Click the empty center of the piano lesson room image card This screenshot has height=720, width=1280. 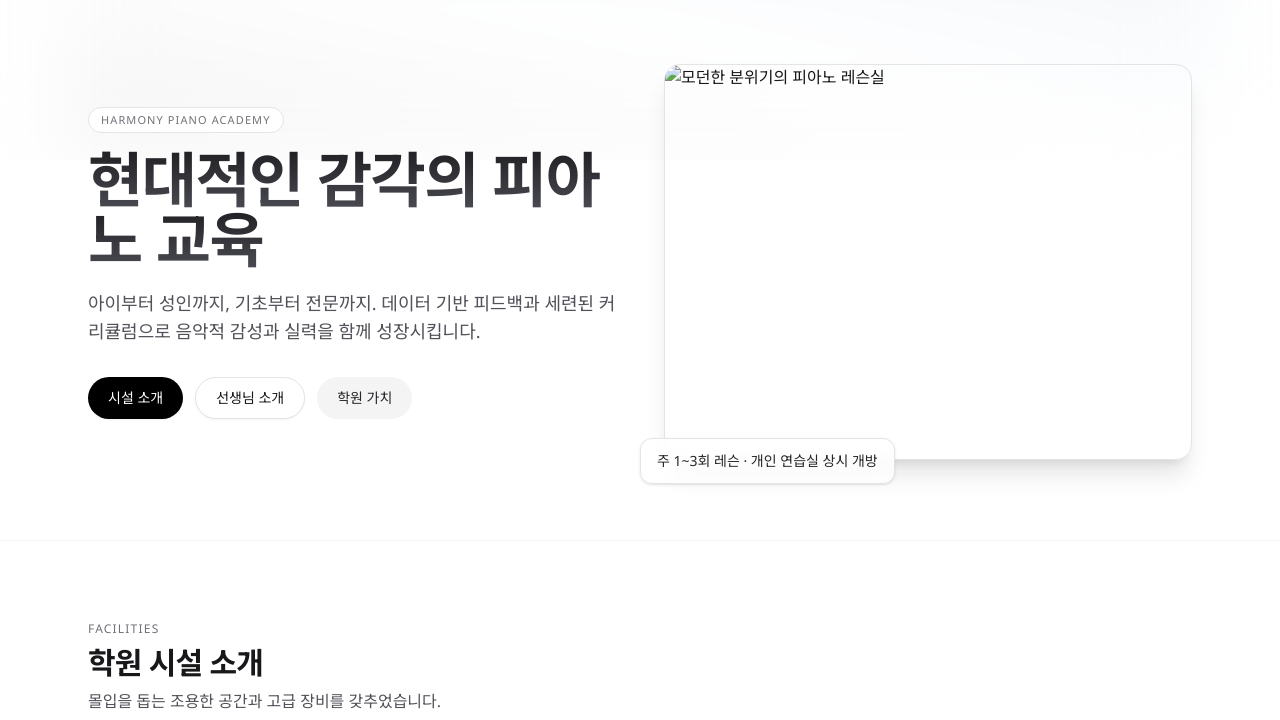927,262
